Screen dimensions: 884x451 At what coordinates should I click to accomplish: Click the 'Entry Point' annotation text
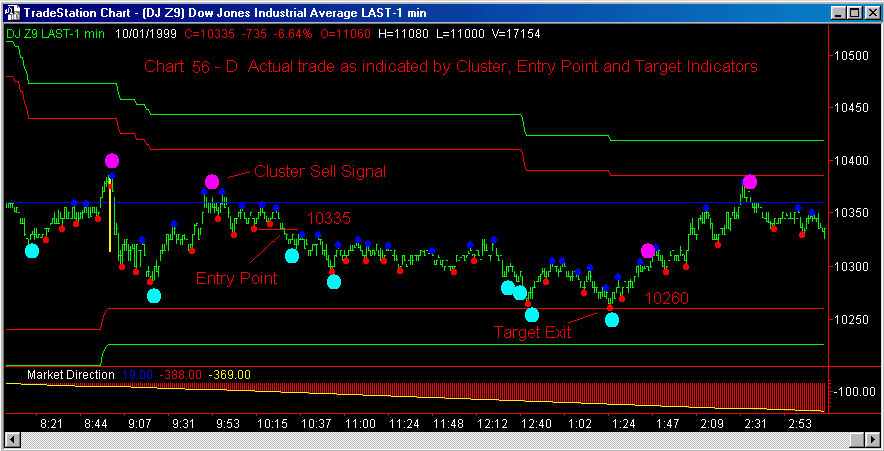(236, 278)
